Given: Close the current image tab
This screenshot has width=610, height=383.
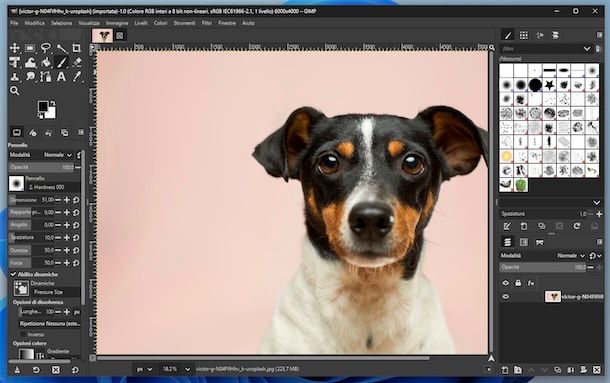Looking at the screenshot, I should point(120,36).
